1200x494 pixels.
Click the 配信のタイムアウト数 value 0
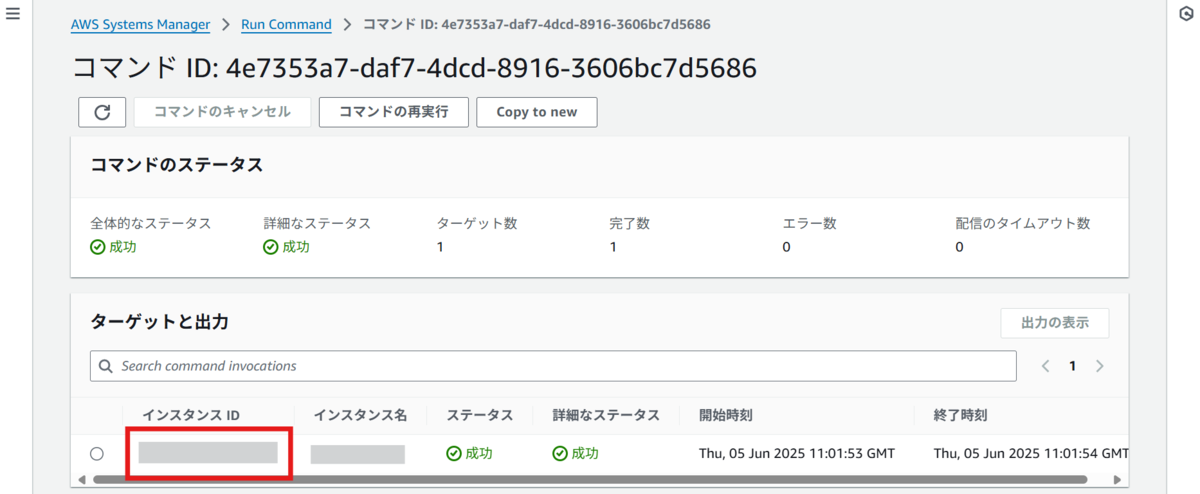[959, 247]
